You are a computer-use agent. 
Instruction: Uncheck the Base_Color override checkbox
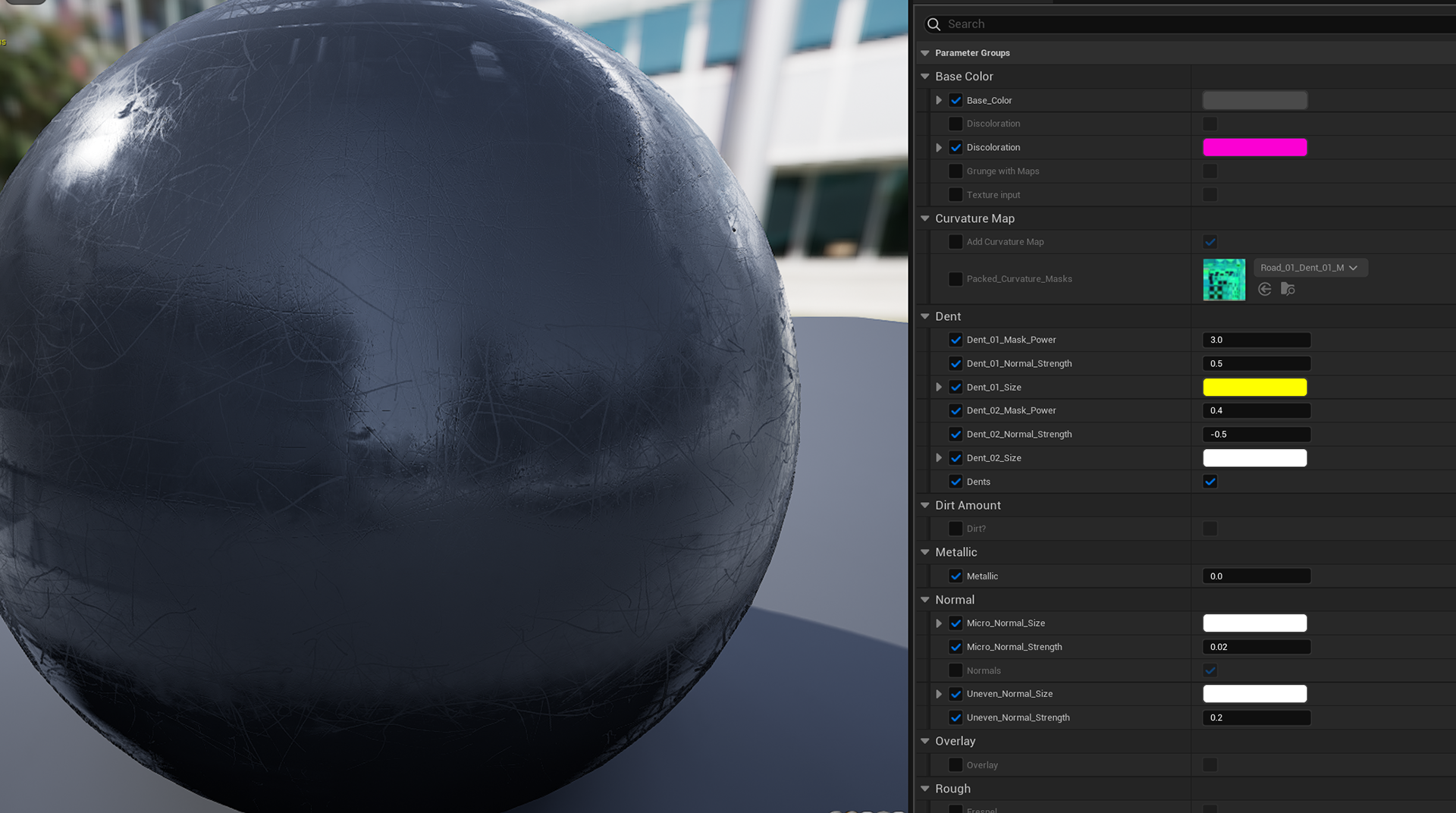pyautogui.click(x=955, y=100)
